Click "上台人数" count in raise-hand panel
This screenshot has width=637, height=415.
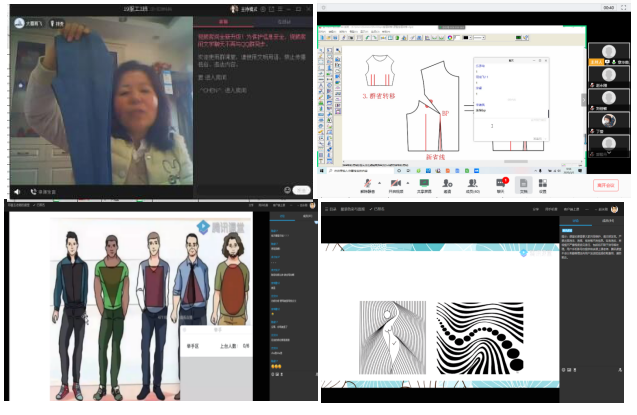pyautogui.click(x=234, y=346)
